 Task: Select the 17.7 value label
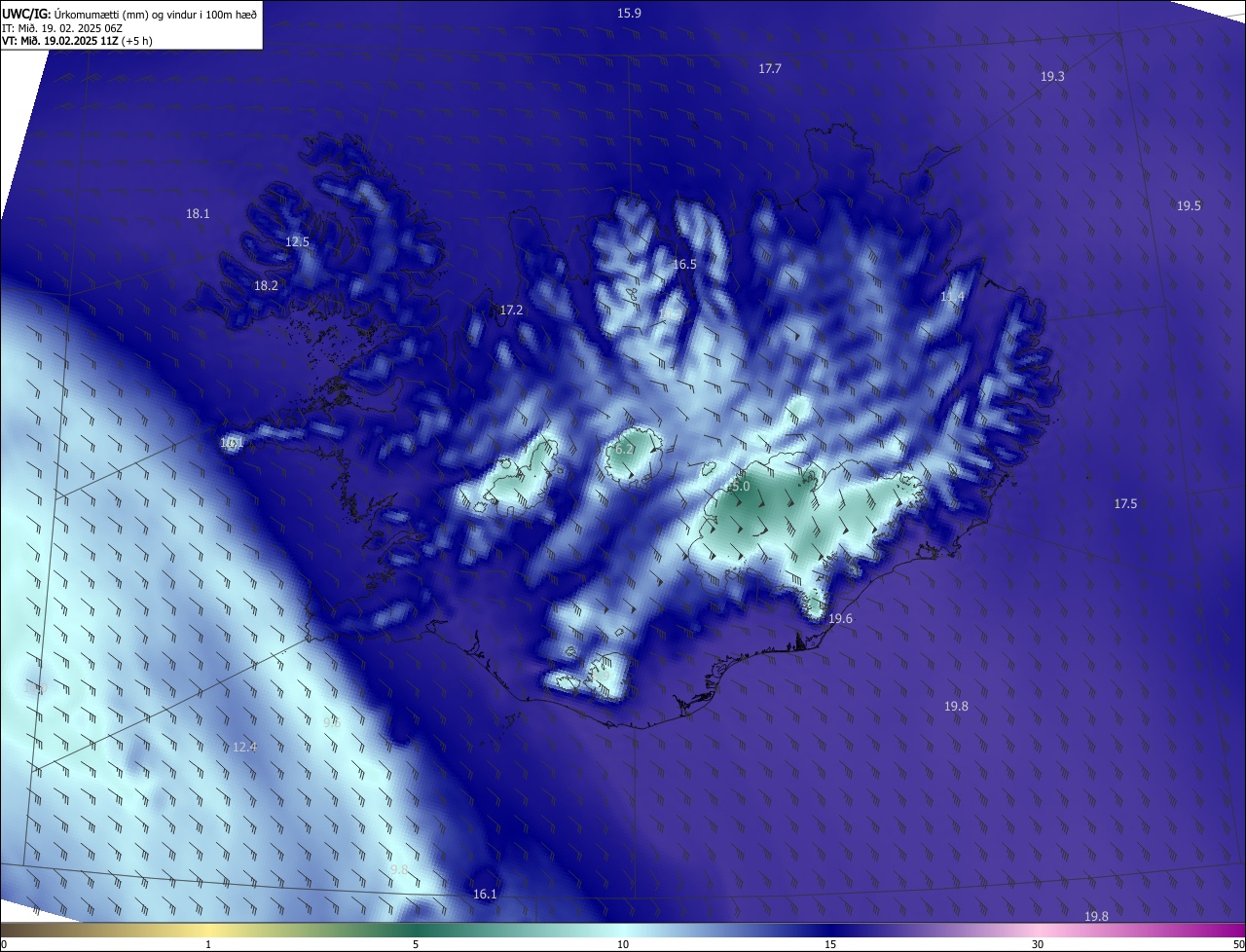coord(770,68)
